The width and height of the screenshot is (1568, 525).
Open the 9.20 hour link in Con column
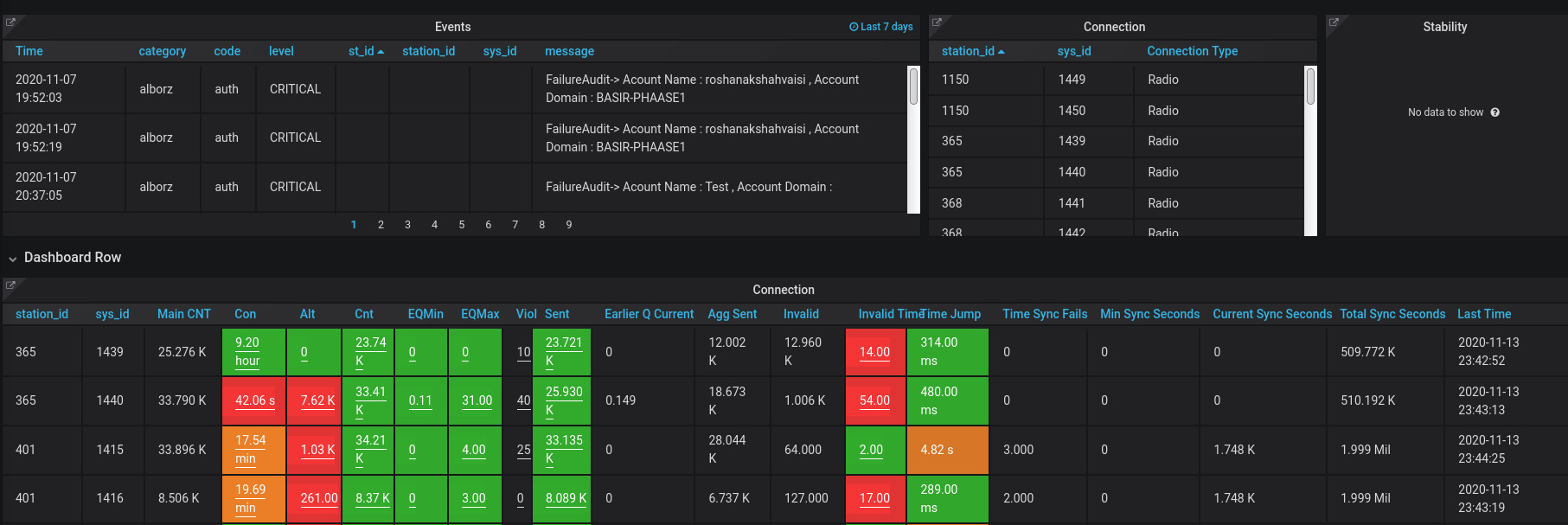pyautogui.click(x=247, y=352)
